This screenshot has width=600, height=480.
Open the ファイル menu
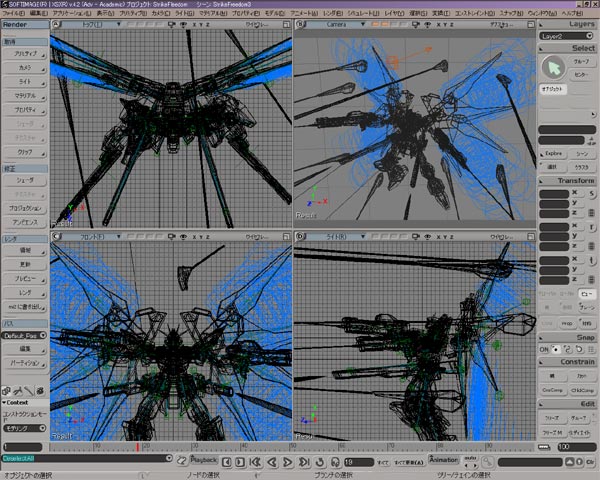point(13,13)
